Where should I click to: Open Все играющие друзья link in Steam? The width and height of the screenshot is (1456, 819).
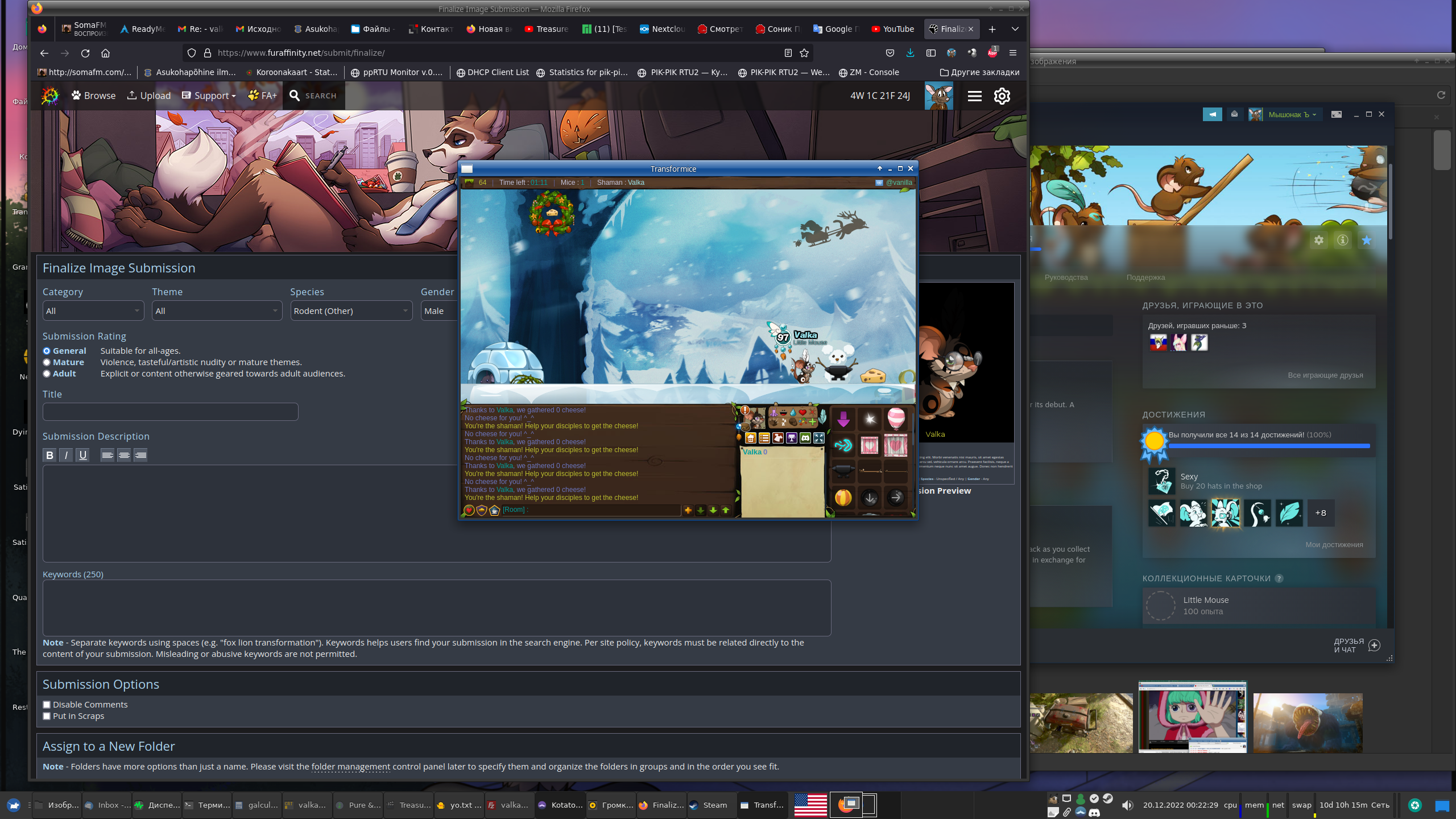click(x=1325, y=375)
